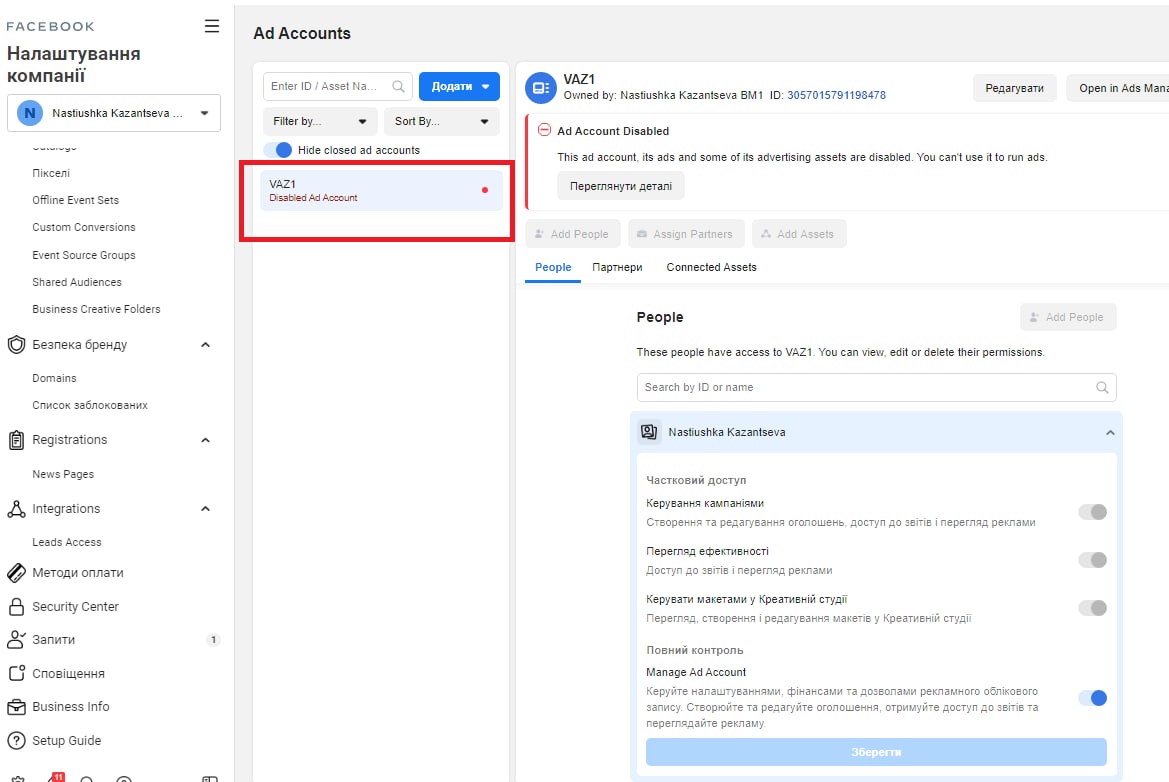Open the hamburger menu next to FACEBOOK
1169x782 pixels.
[212, 26]
